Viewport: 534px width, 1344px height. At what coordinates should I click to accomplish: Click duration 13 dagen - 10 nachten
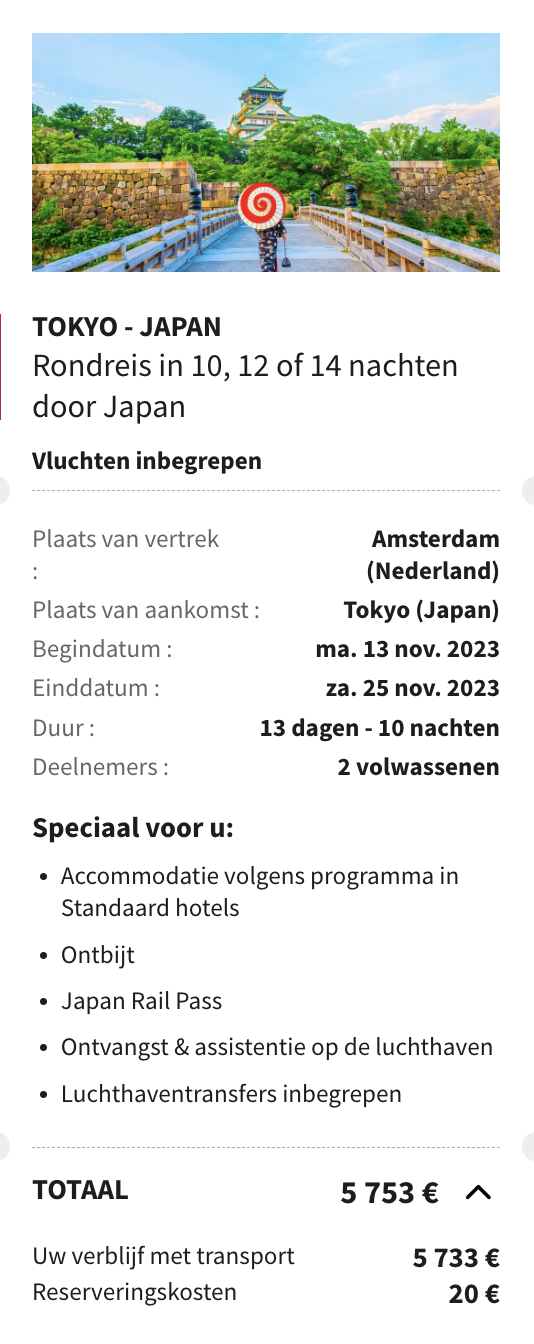380,728
